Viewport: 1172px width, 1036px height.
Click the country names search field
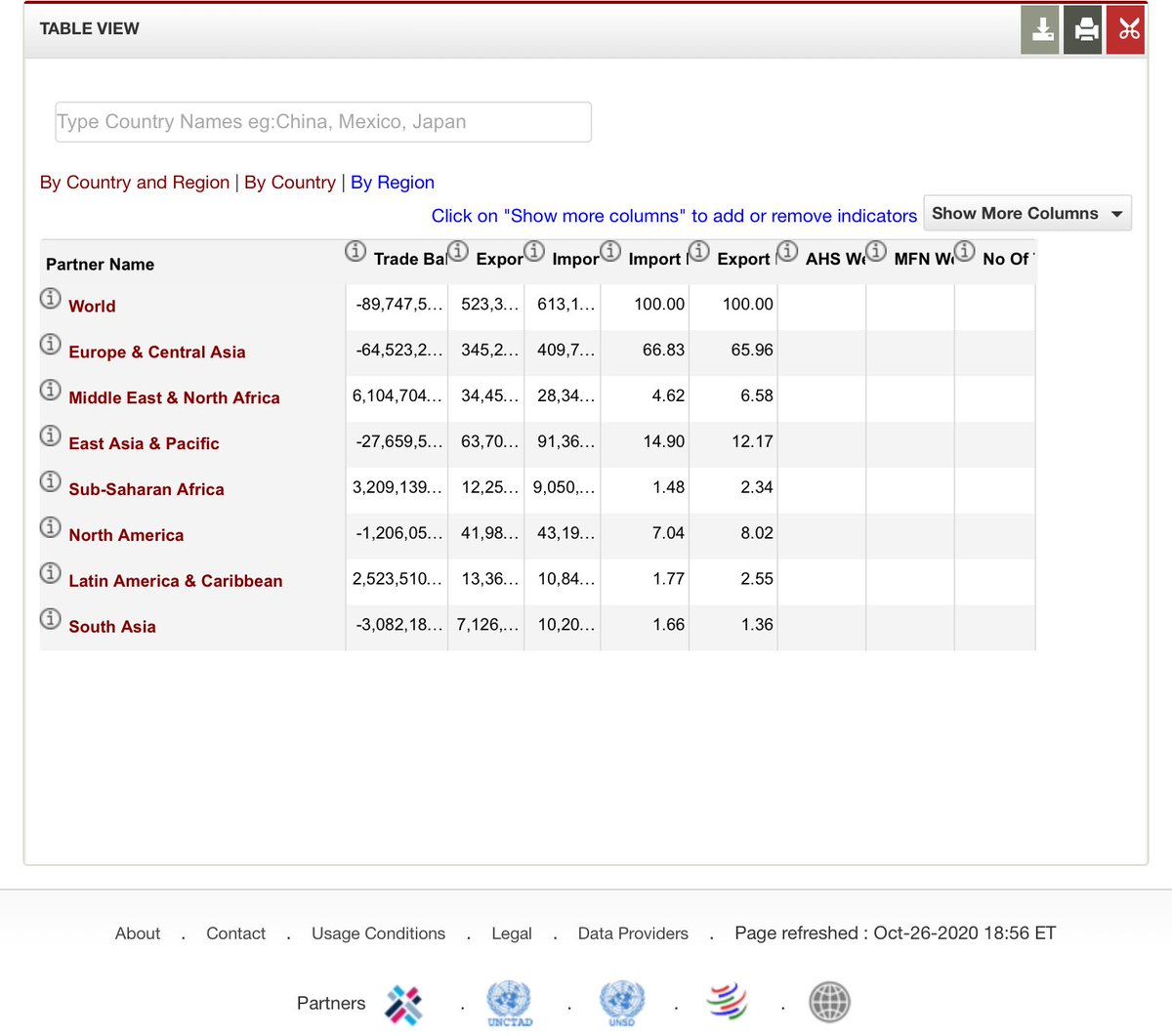pyautogui.click(x=323, y=122)
